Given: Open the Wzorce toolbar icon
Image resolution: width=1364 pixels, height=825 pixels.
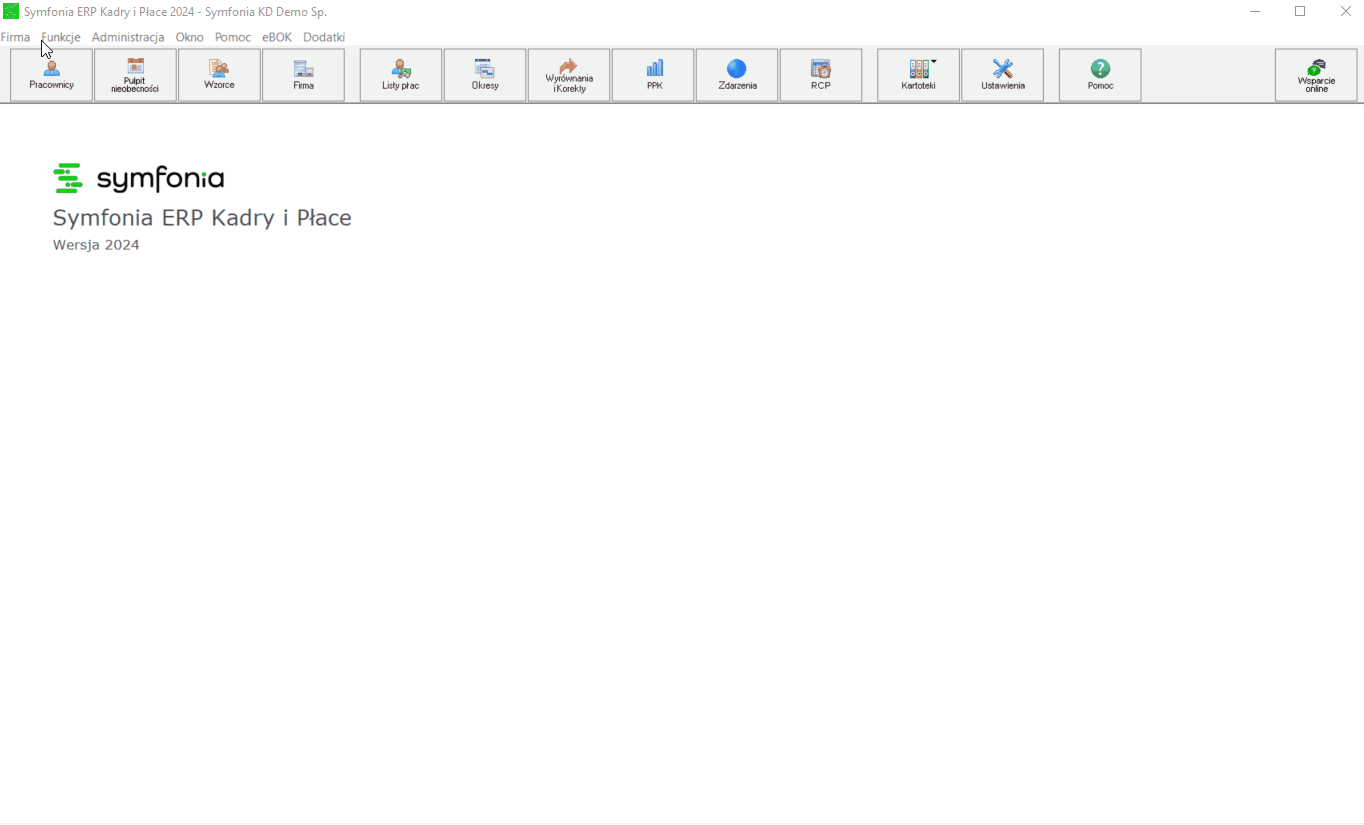Looking at the screenshot, I should [219, 75].
